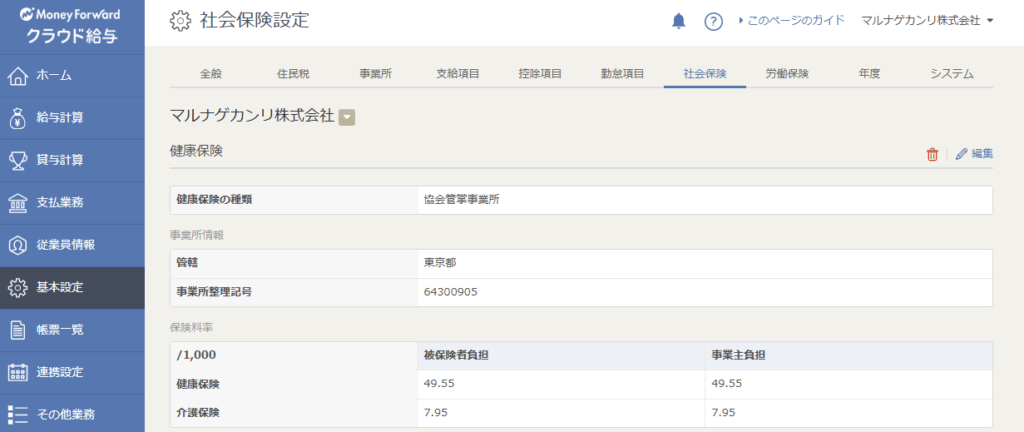The height and width of the screenshot is (432, 1024).
Task: Open 連携設定 in the sidebar
Action: pos(59,373)
